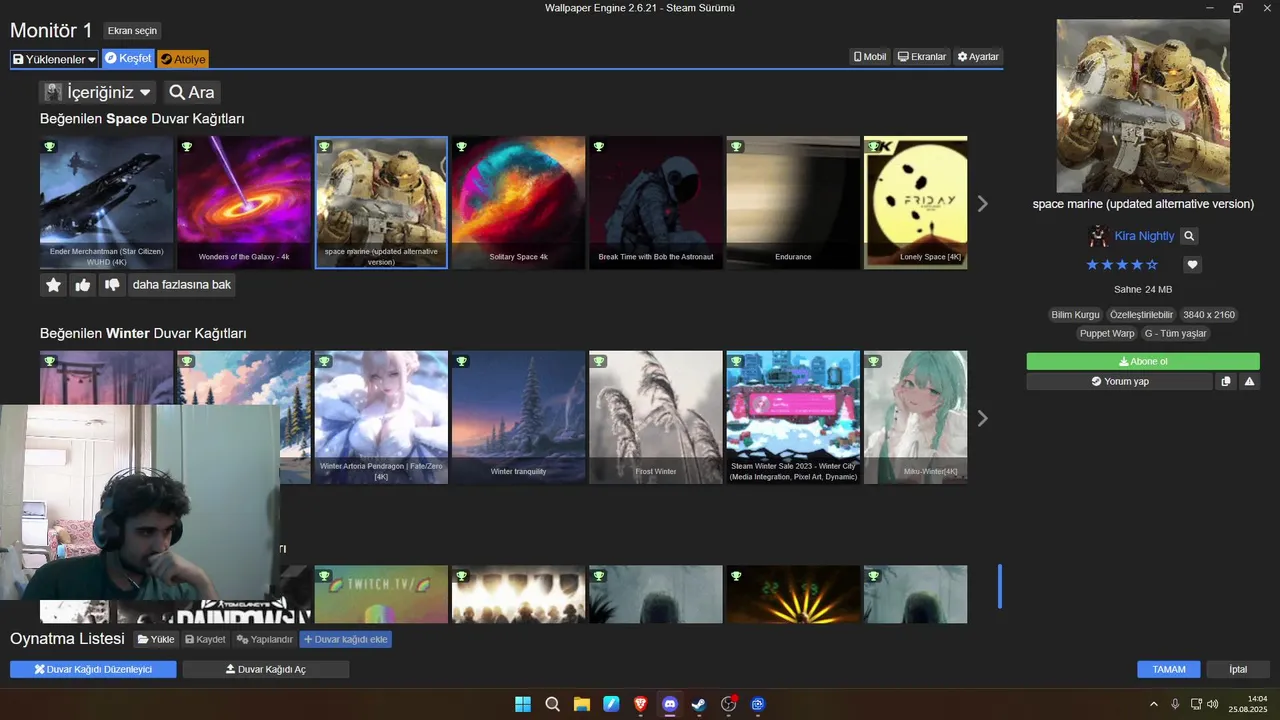Click the volume speaker tray icon

1213,704
